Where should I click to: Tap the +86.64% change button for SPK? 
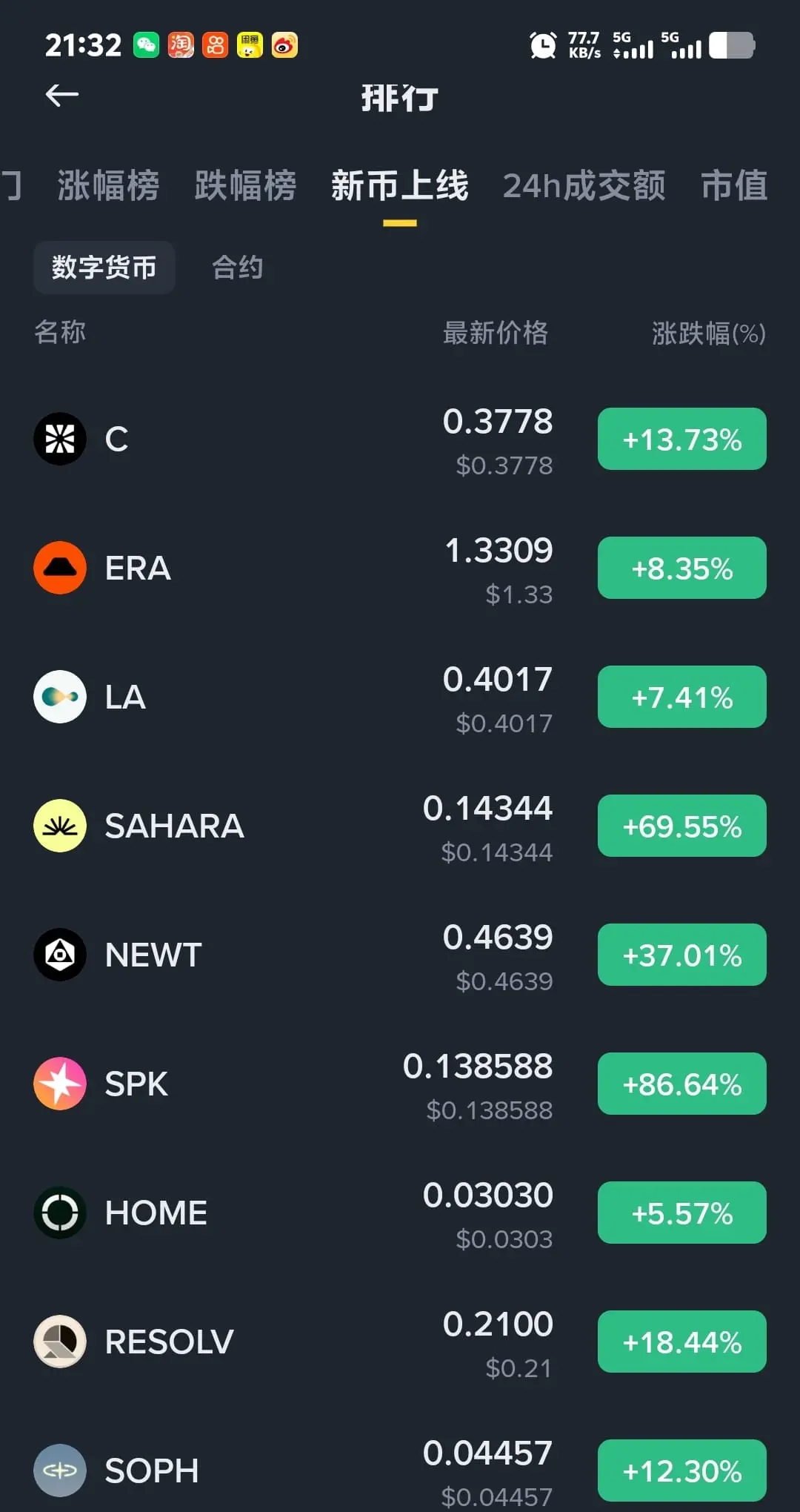pos(682,1084)
